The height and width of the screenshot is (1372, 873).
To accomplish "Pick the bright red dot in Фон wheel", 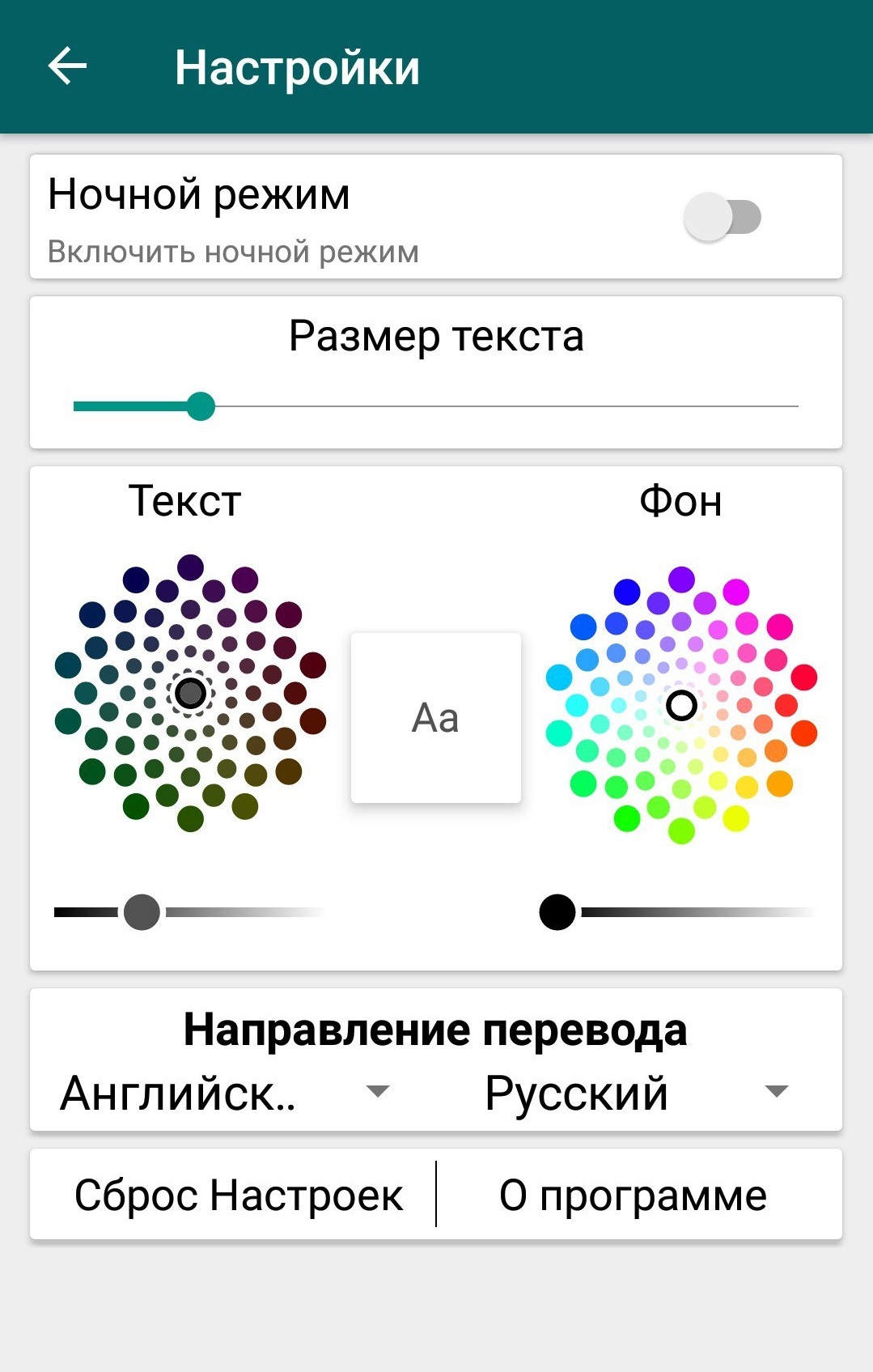I will (803, 677).
